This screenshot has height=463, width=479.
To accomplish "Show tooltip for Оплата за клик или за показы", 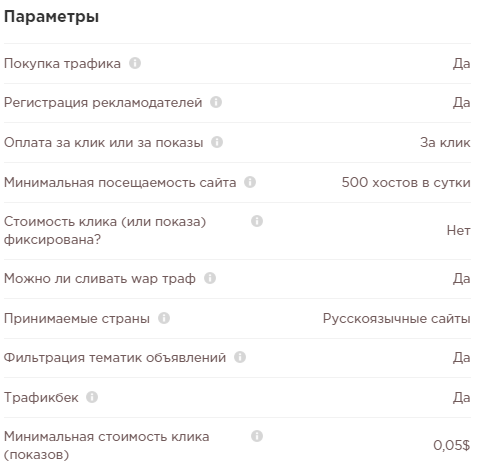I will tap(217, 142).
